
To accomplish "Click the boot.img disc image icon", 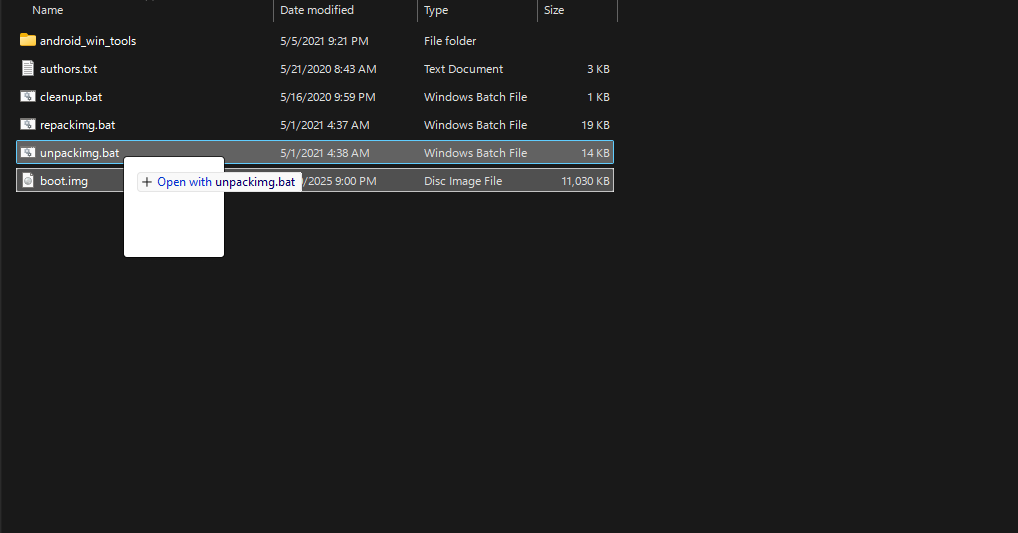I will click(27, 180).
